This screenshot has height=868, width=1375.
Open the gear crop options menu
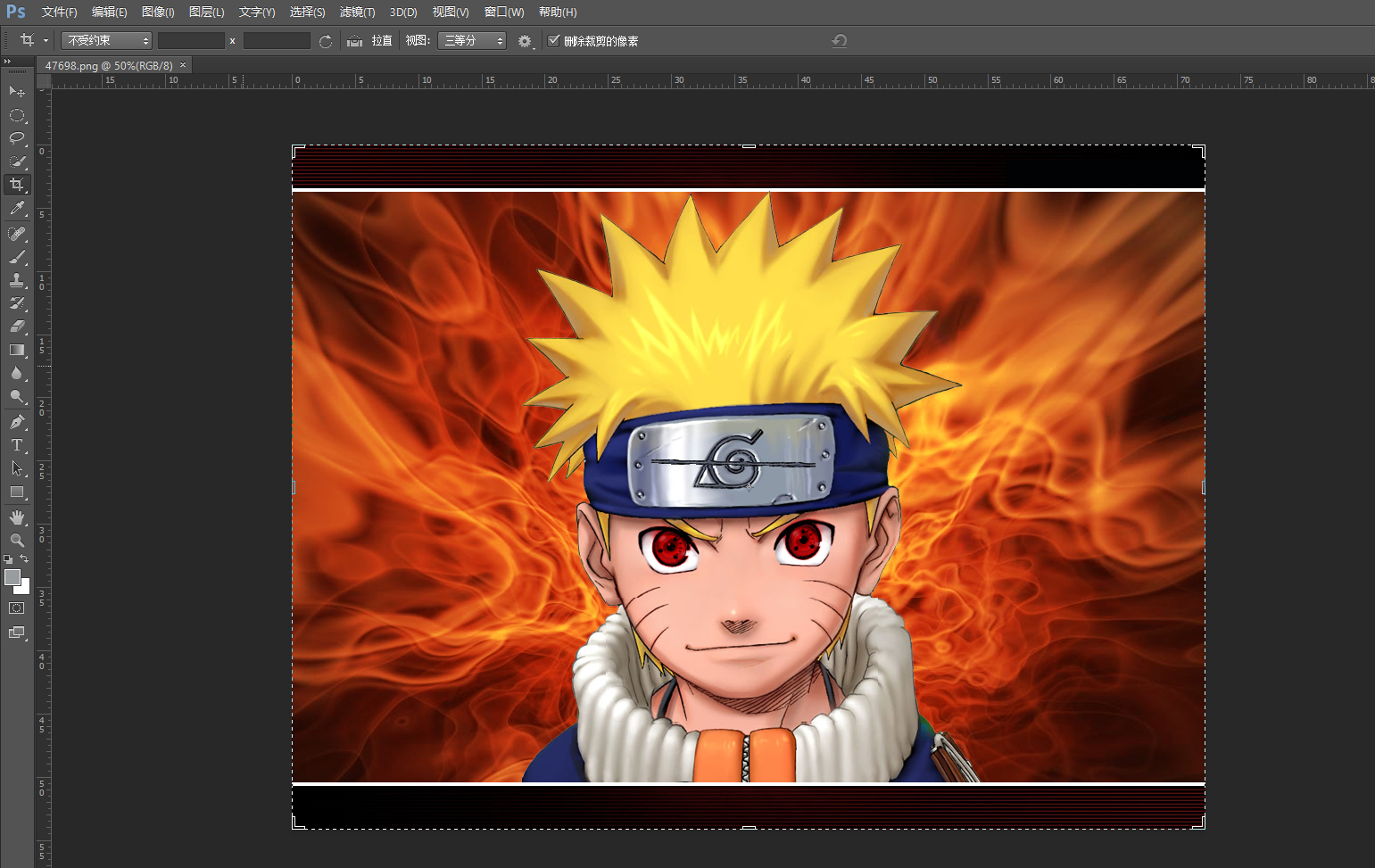[525, 41]
